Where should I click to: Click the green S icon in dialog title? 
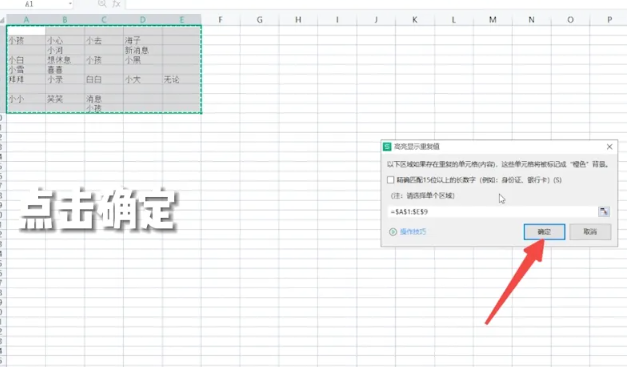coord(387,147)
